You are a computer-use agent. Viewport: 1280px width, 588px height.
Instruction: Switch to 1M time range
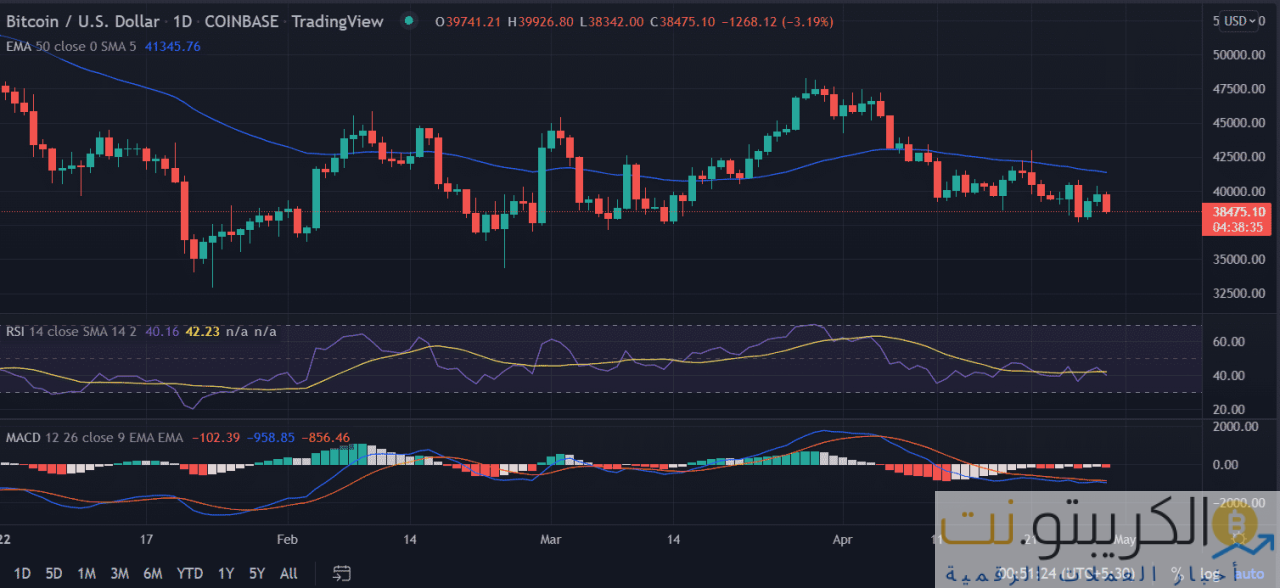coord(87,573)
